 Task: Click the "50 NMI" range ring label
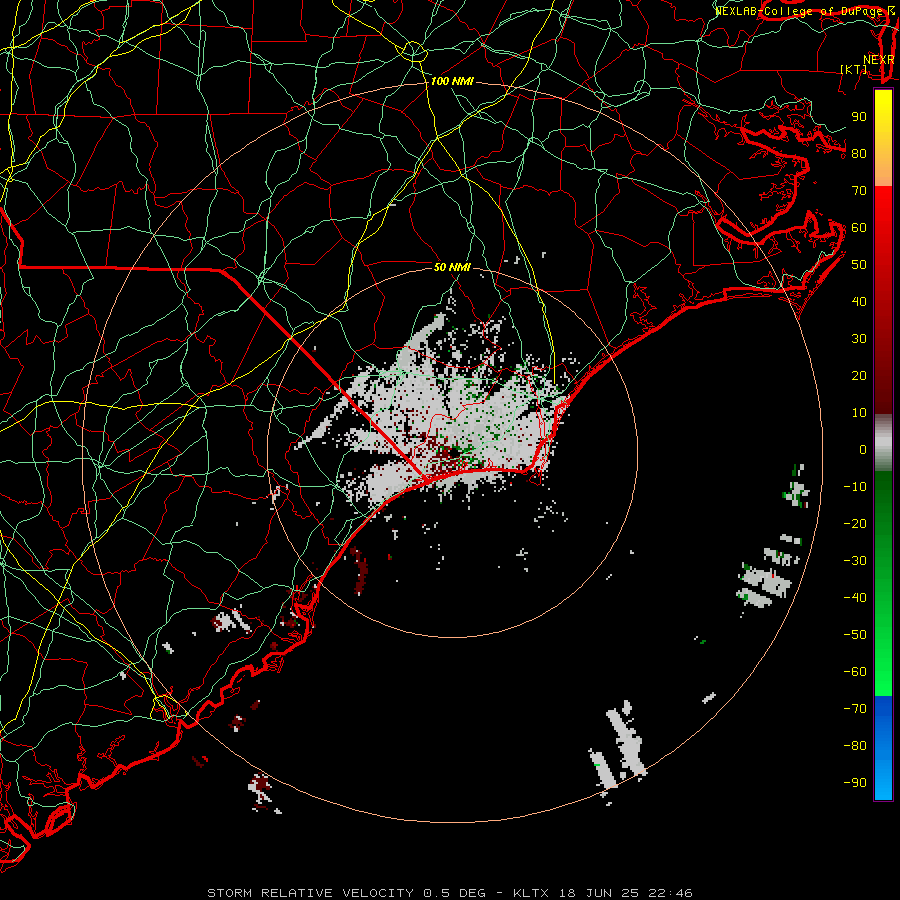[452, 267]
